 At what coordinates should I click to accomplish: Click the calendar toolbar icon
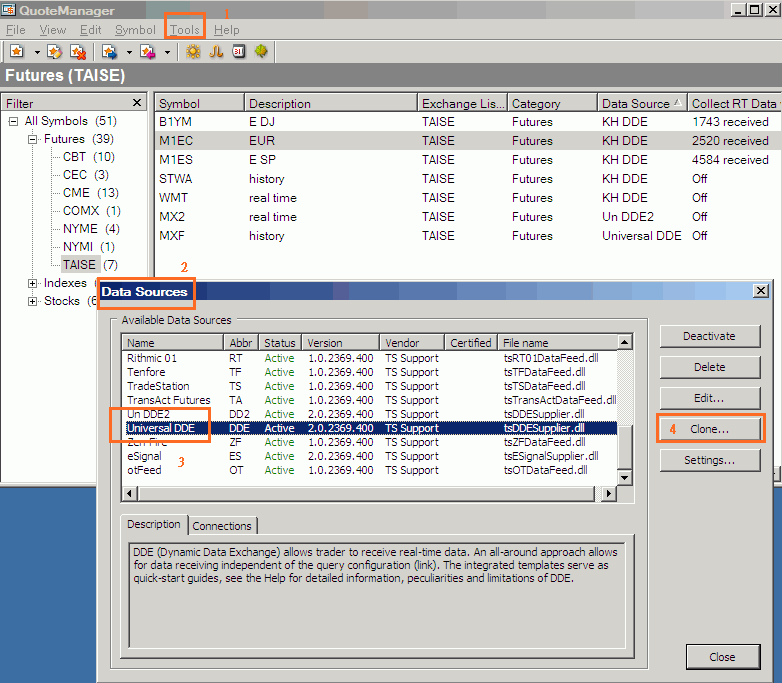(x=239, y=51)
